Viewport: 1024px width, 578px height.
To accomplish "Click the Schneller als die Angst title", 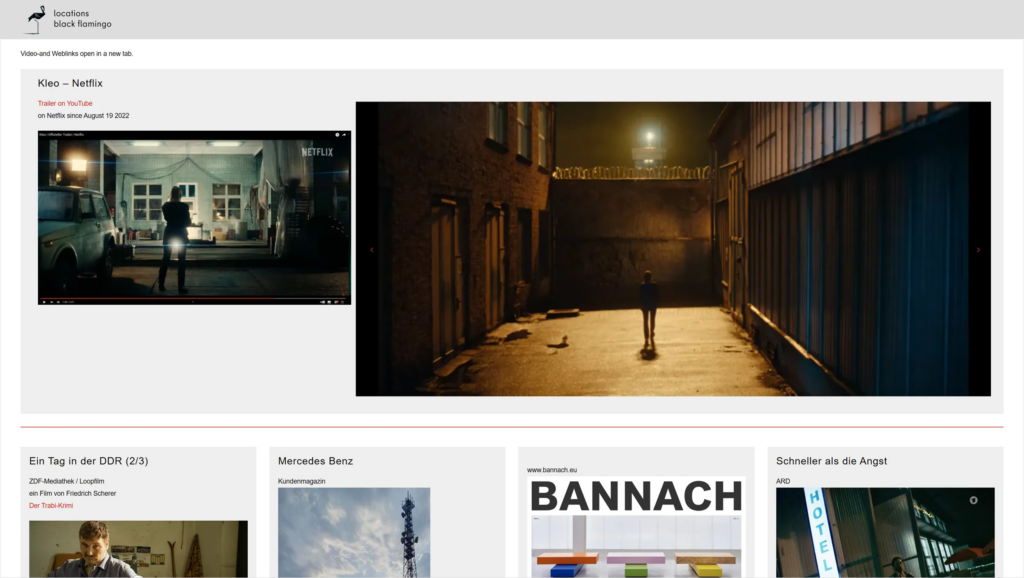I will pyautogui.click(x=831, y=461).
